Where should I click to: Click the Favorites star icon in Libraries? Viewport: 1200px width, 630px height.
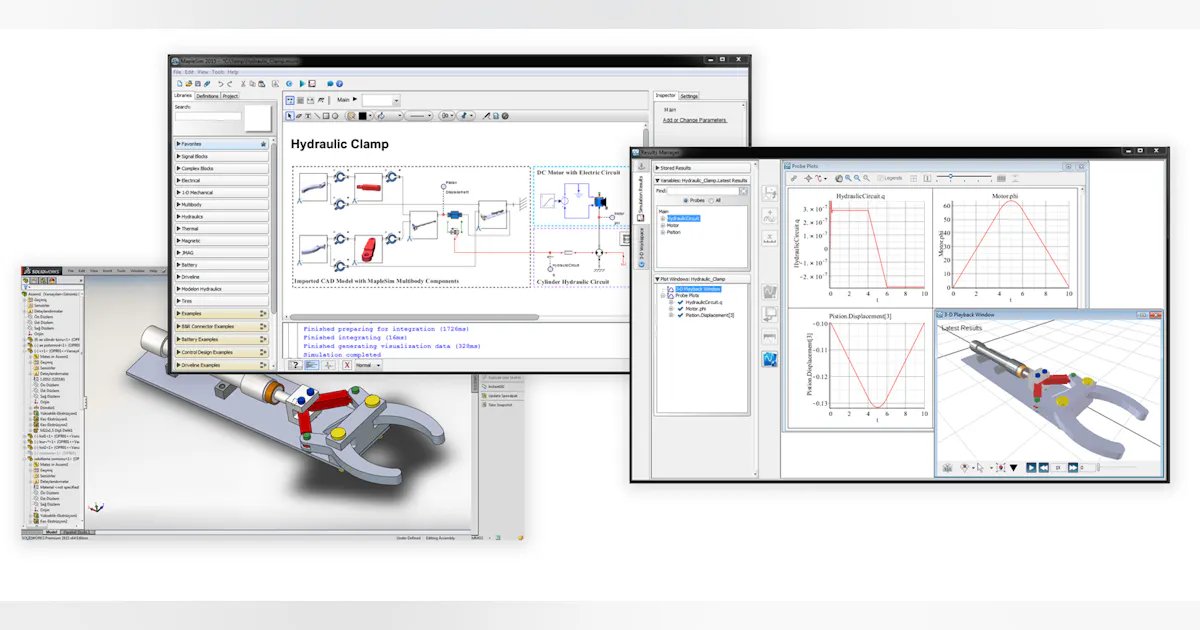point(263,144)
